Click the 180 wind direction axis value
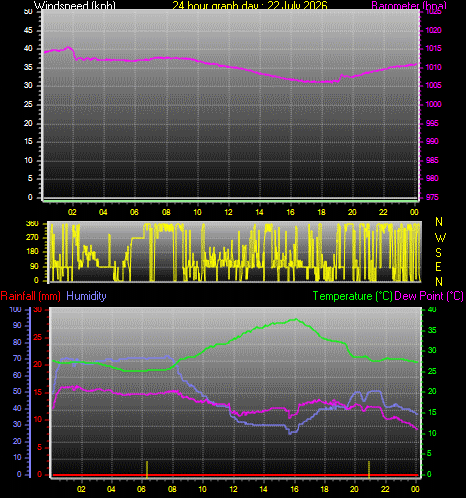This screenshot has width=466, height=498. pyautogui.click(x=32, y=252)
